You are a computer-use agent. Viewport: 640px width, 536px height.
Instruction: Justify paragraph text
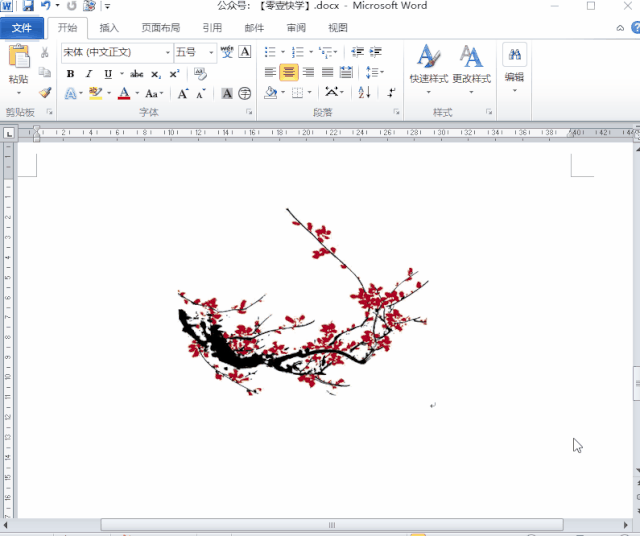[x=327, y=72]
